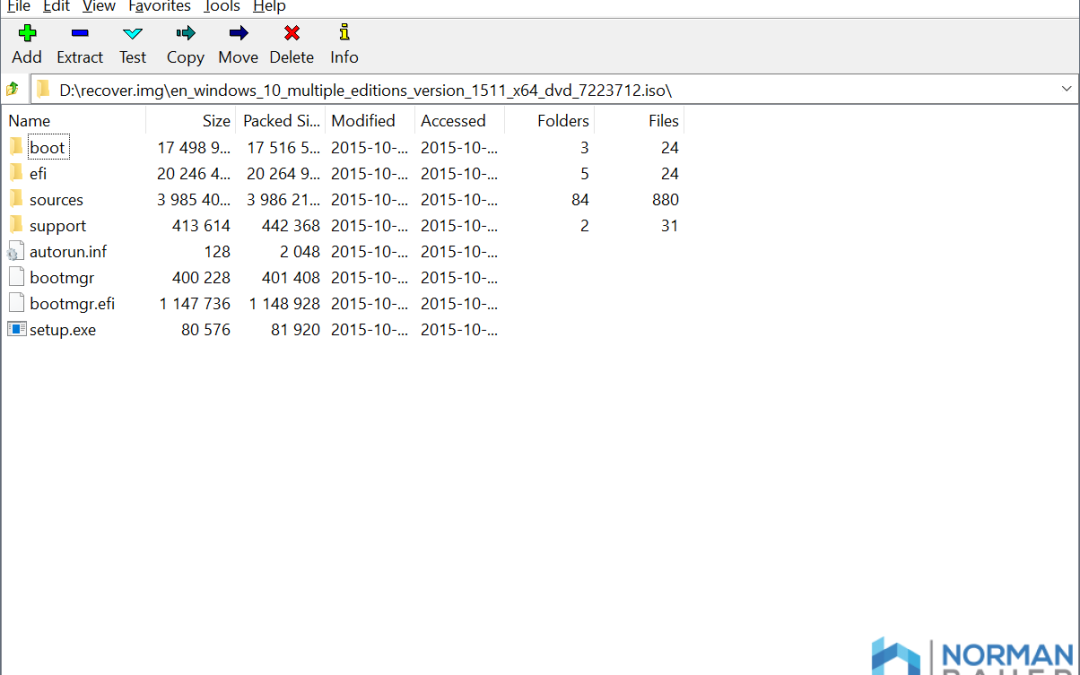The image size is (1080, 675).
Task: Click packed size 1 148 928 of bootmgr.efi
Action: point(284,304)
